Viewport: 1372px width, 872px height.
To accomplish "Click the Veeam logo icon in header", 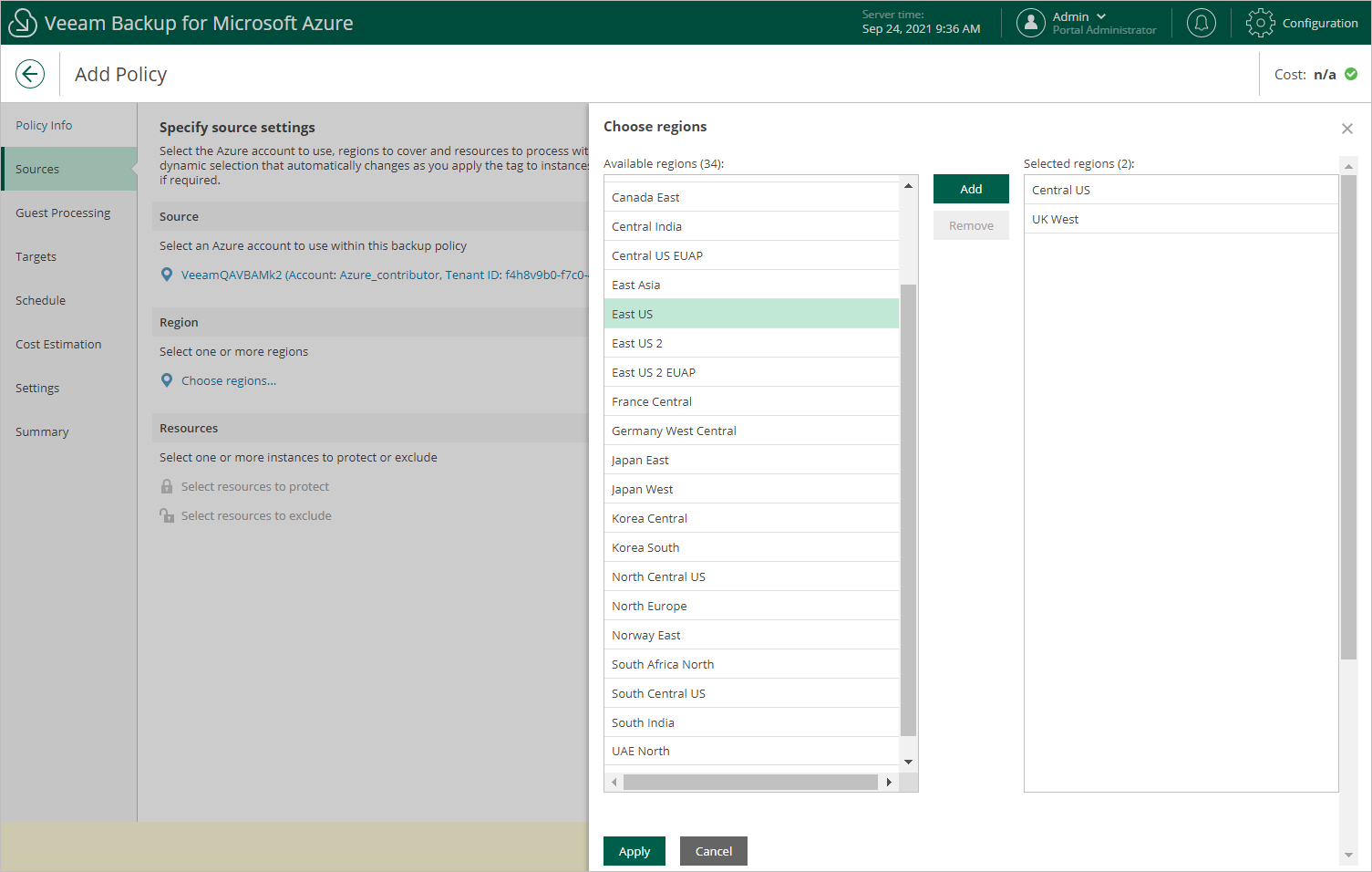I will pyautogui.click(x=22, y=23).
